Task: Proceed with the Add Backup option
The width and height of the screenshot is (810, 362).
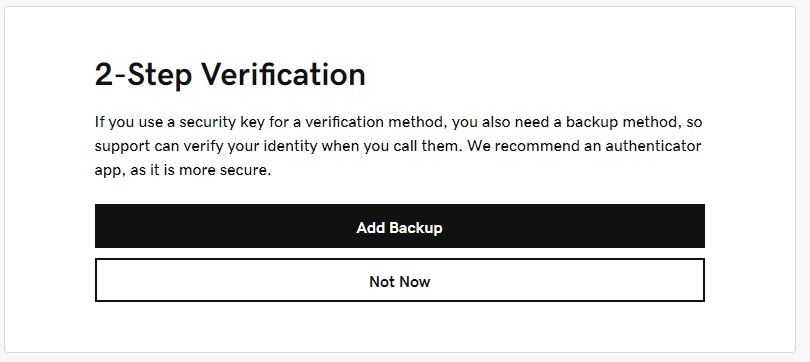Action: (399, 226)
